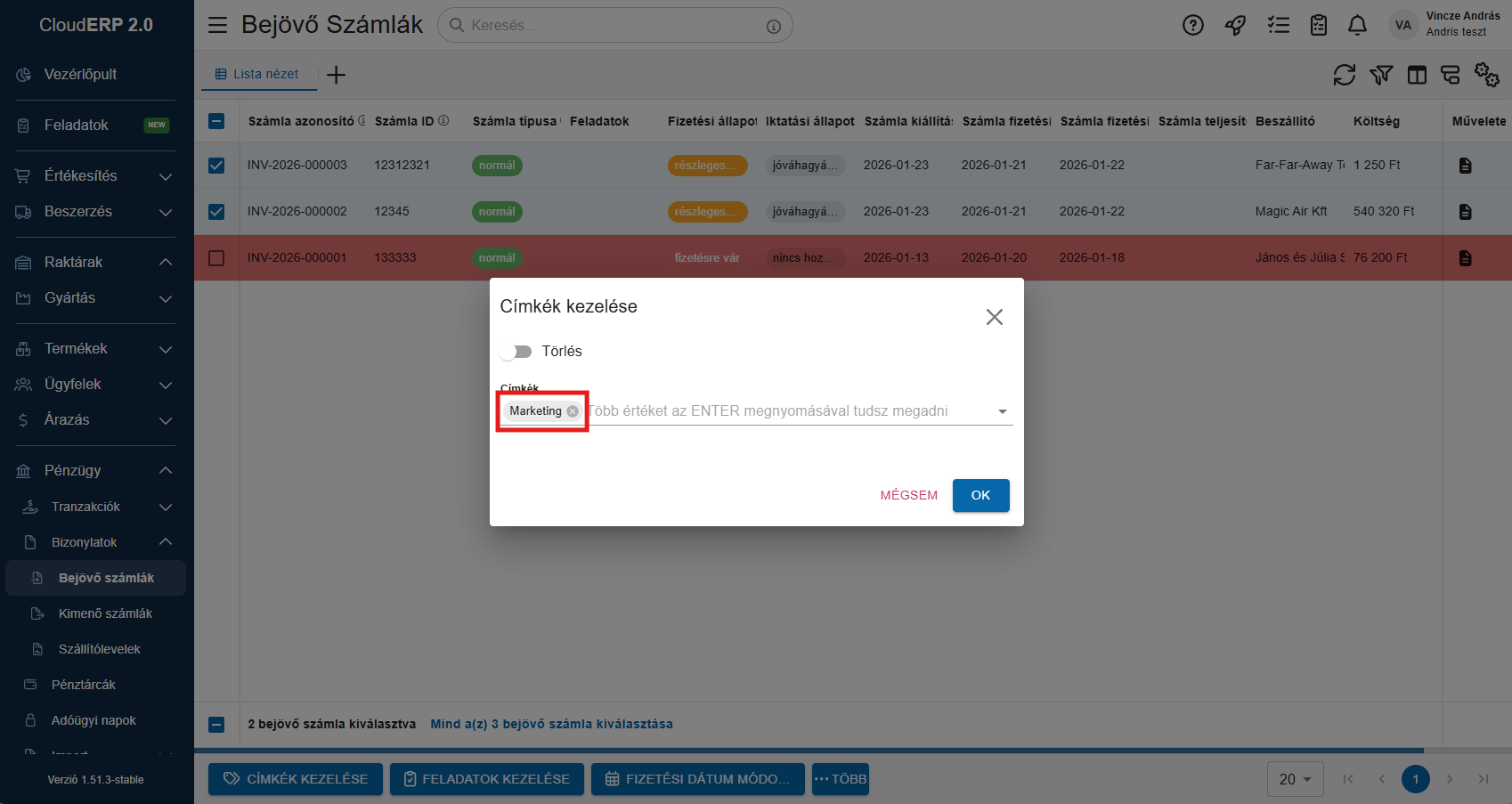Click the refresh list icon
This screenshot has height=804, width=1512.
(1344, 75)
